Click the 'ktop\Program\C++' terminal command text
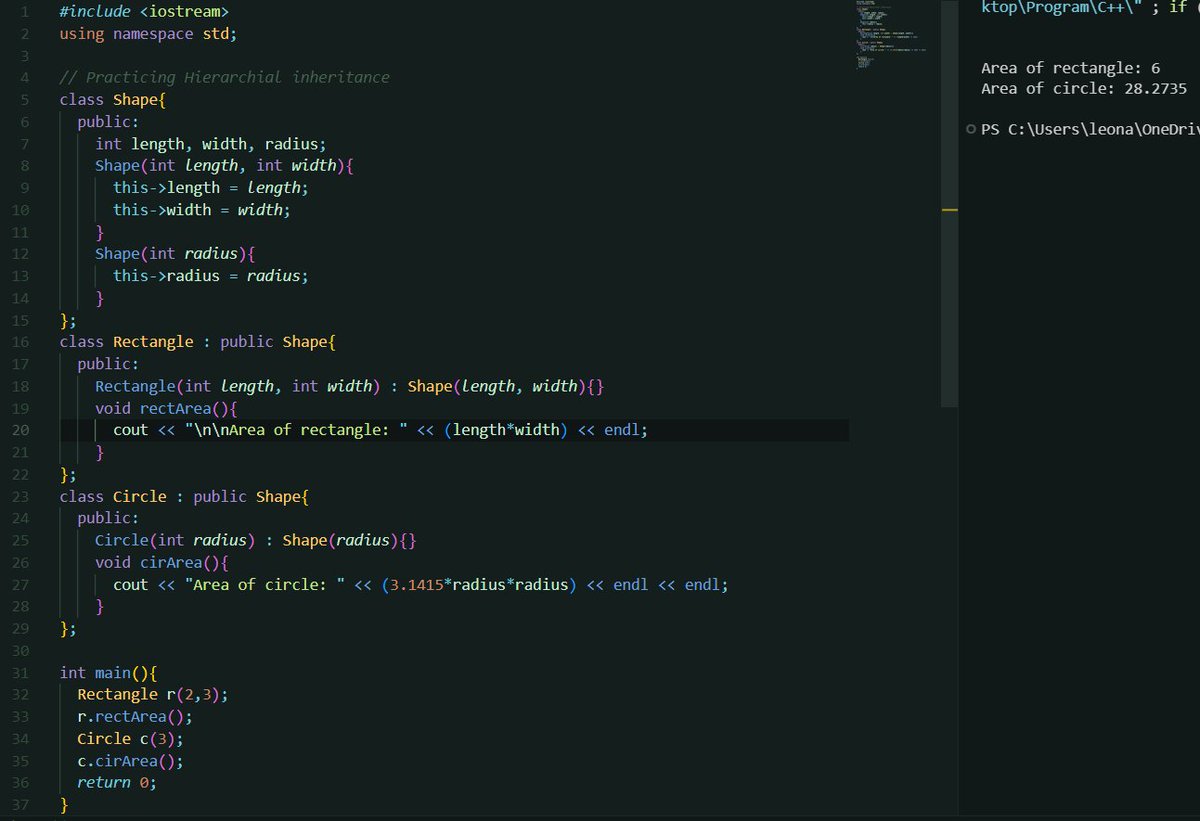The image size is (1200, 821). [x=1063, y=8]
